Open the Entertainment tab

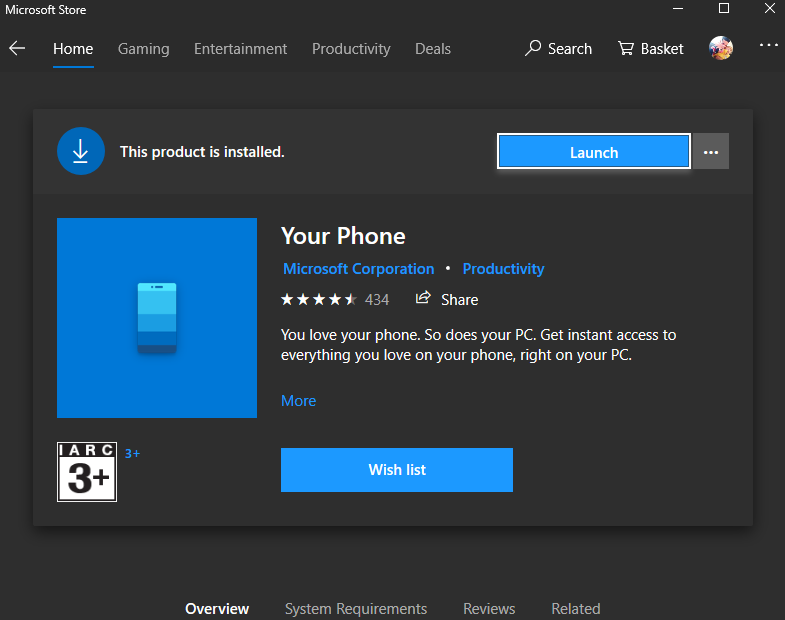coord(240,49)
